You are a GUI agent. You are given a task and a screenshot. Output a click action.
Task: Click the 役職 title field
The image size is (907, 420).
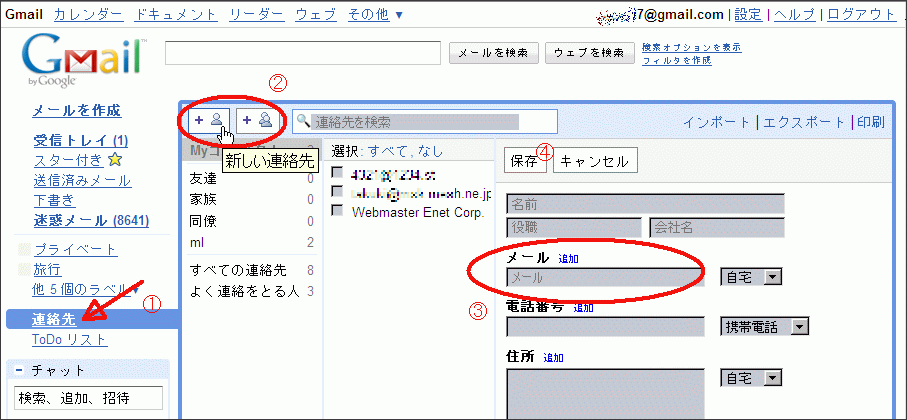click(574, 227)
